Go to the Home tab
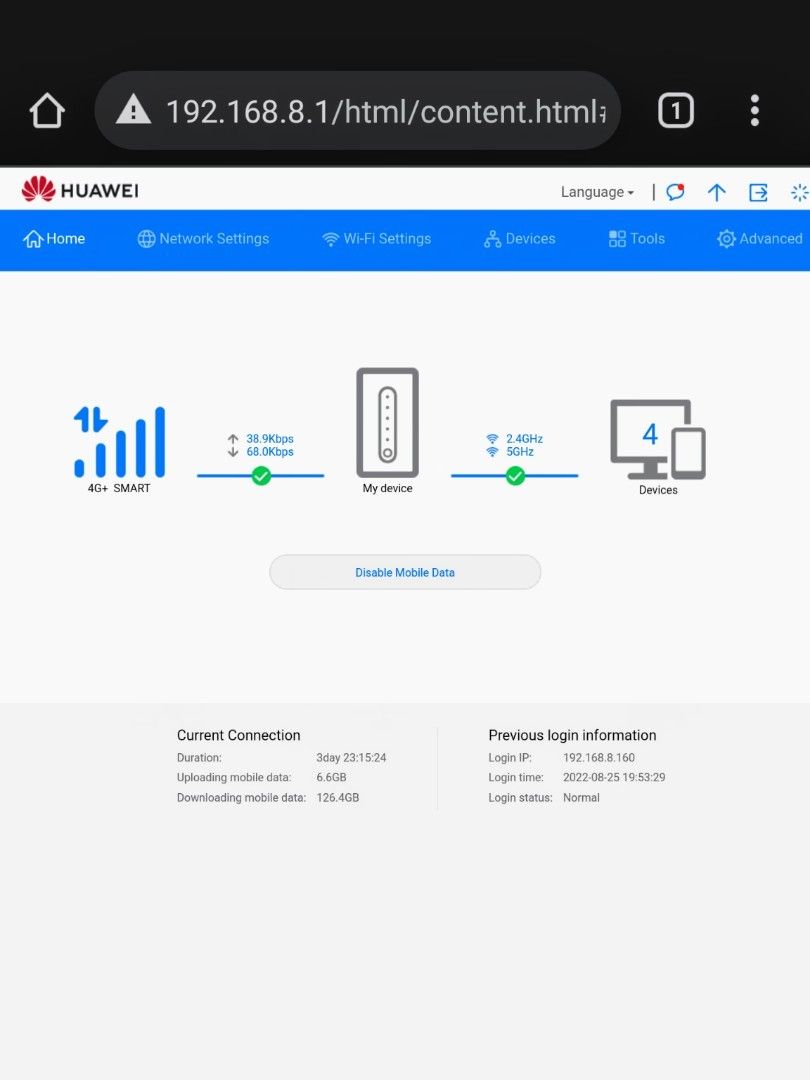Screen dimensions: 810x1080 [x=54, y=239]
